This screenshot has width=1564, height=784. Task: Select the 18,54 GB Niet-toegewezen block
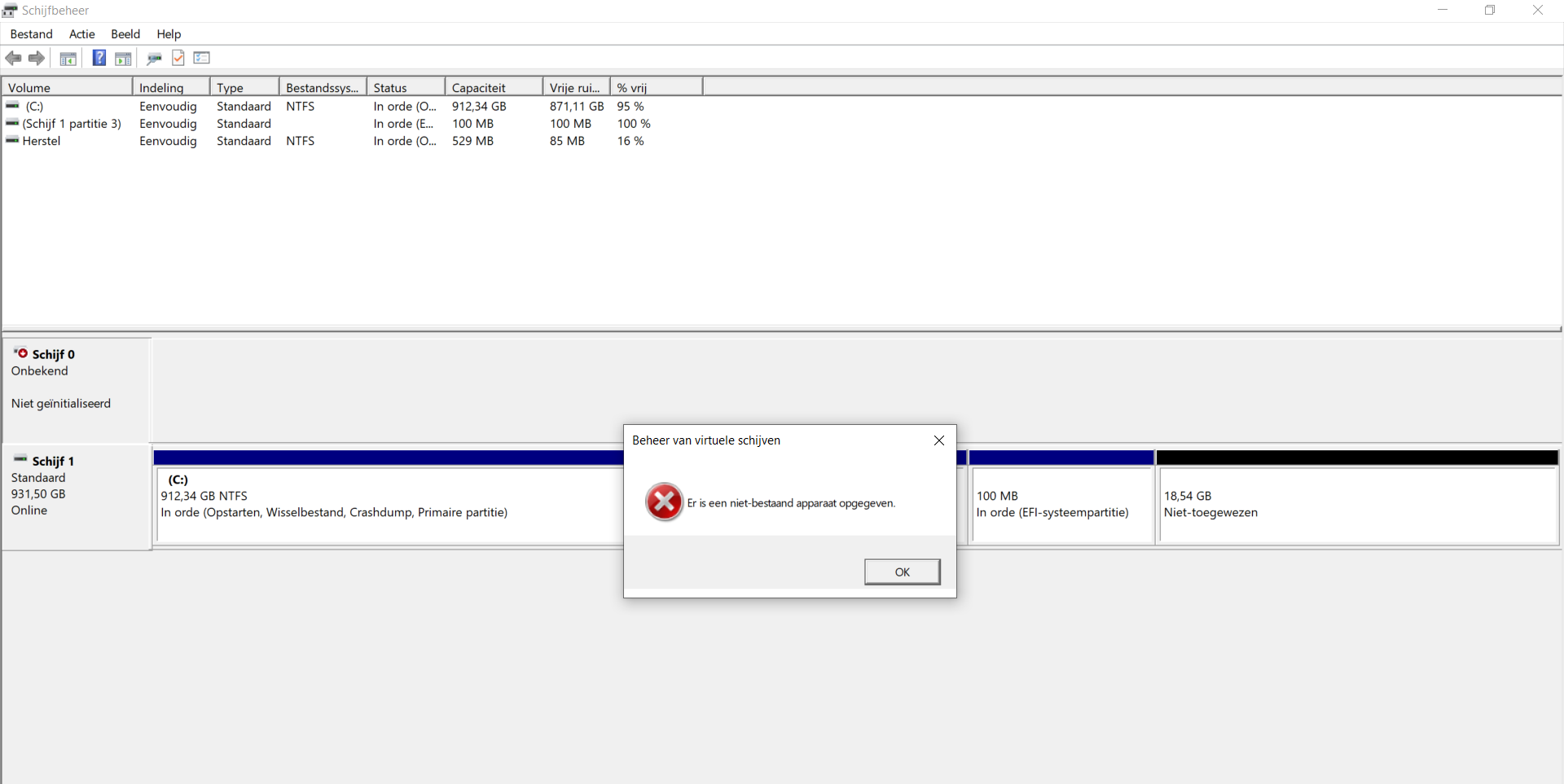[x=1357, y=497]
